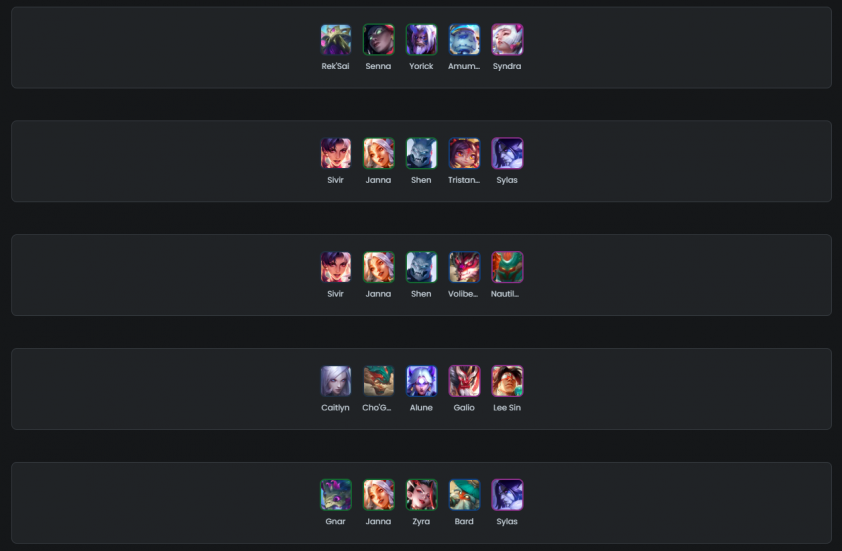Click the Rek'Sai champion icon

click(x=336, y=40)
